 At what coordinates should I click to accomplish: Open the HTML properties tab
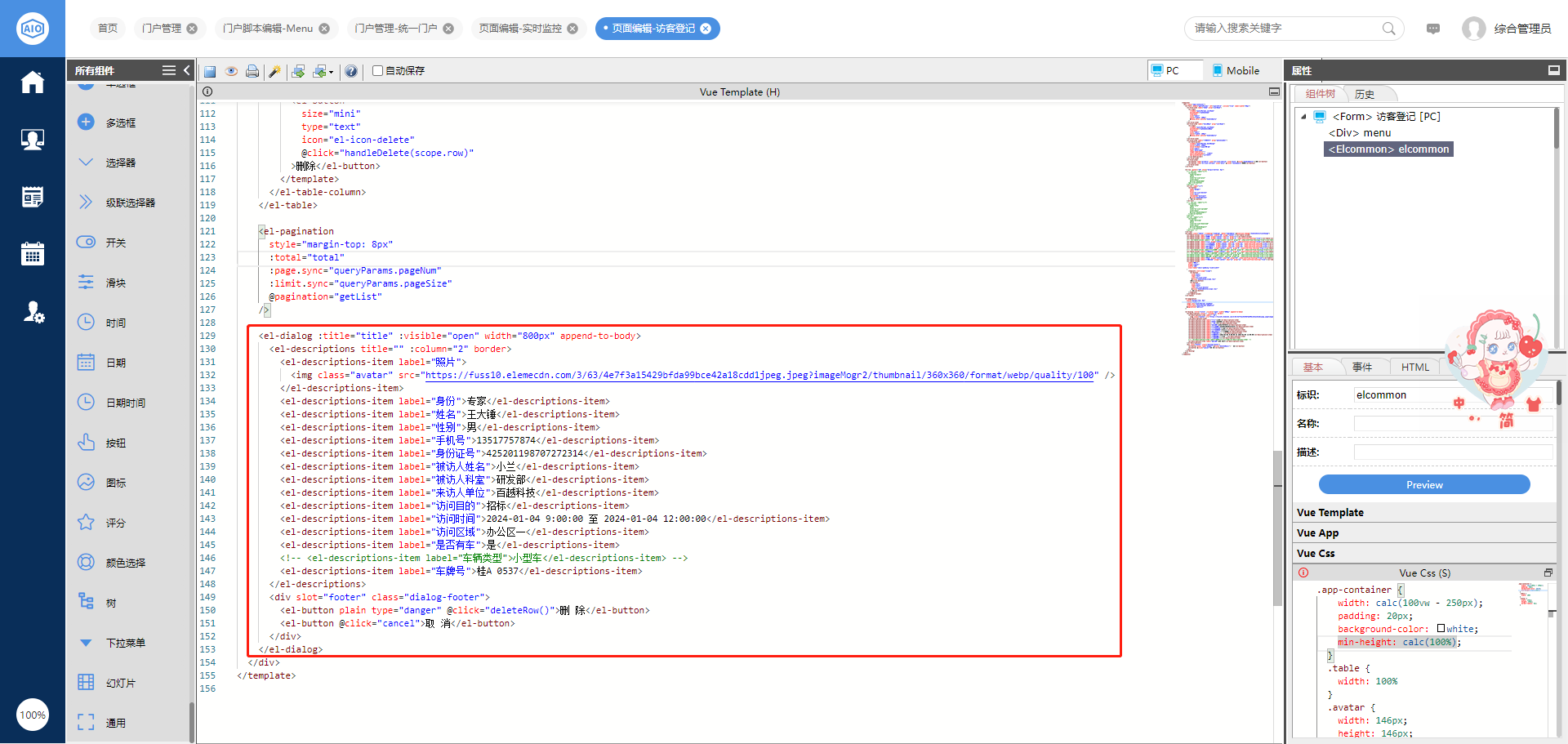tap(1415, 368)
